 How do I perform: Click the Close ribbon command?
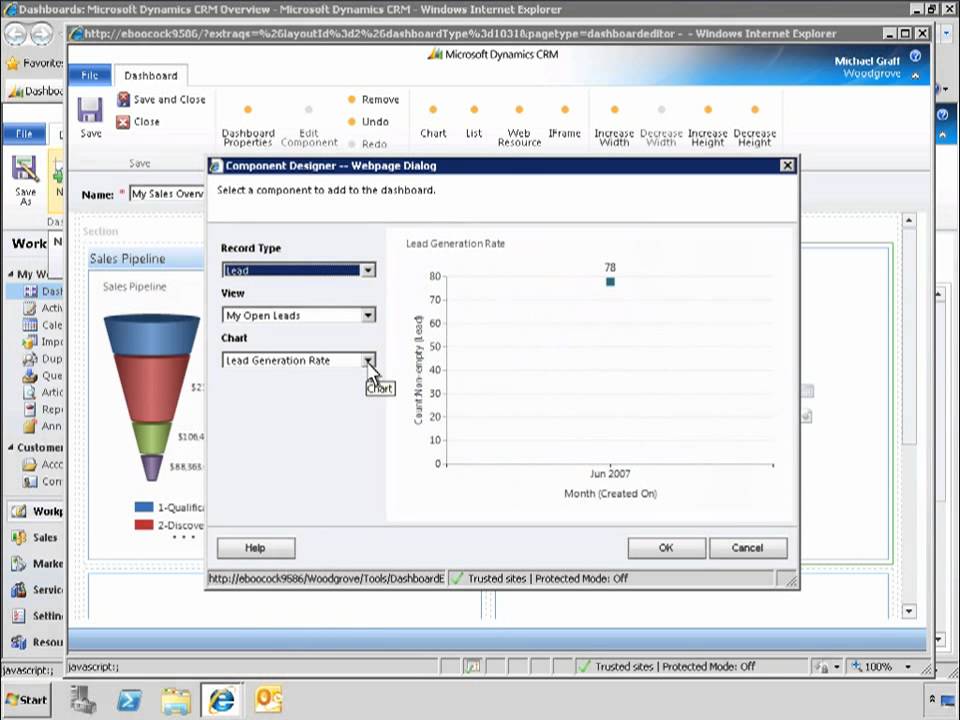point(138,122)
